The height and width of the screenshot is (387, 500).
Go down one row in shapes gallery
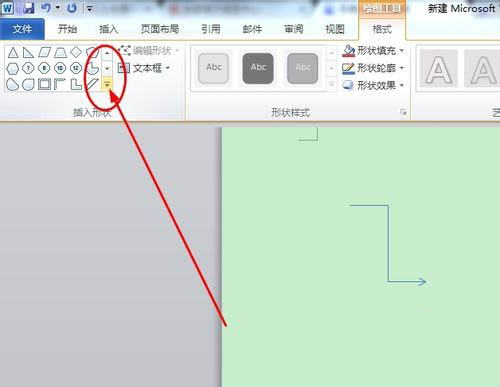tap(107, 68)
